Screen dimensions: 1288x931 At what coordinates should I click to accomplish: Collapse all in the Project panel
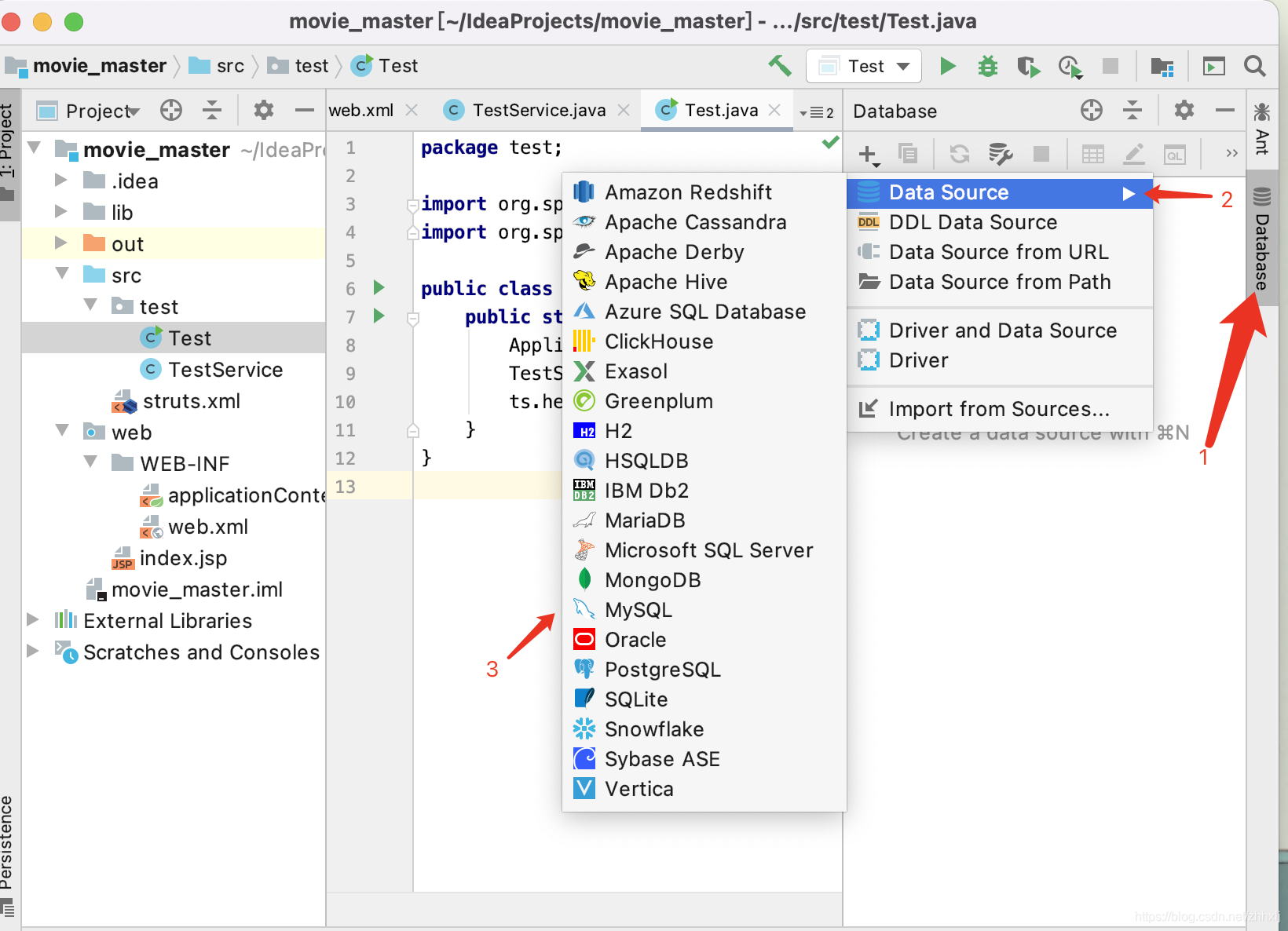[212, 111]
